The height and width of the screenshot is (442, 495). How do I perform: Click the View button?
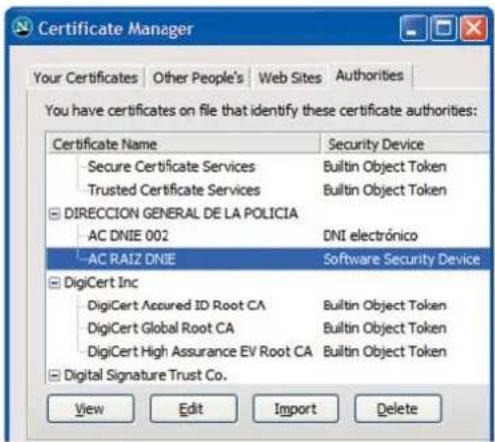click(x=91, y=409)
